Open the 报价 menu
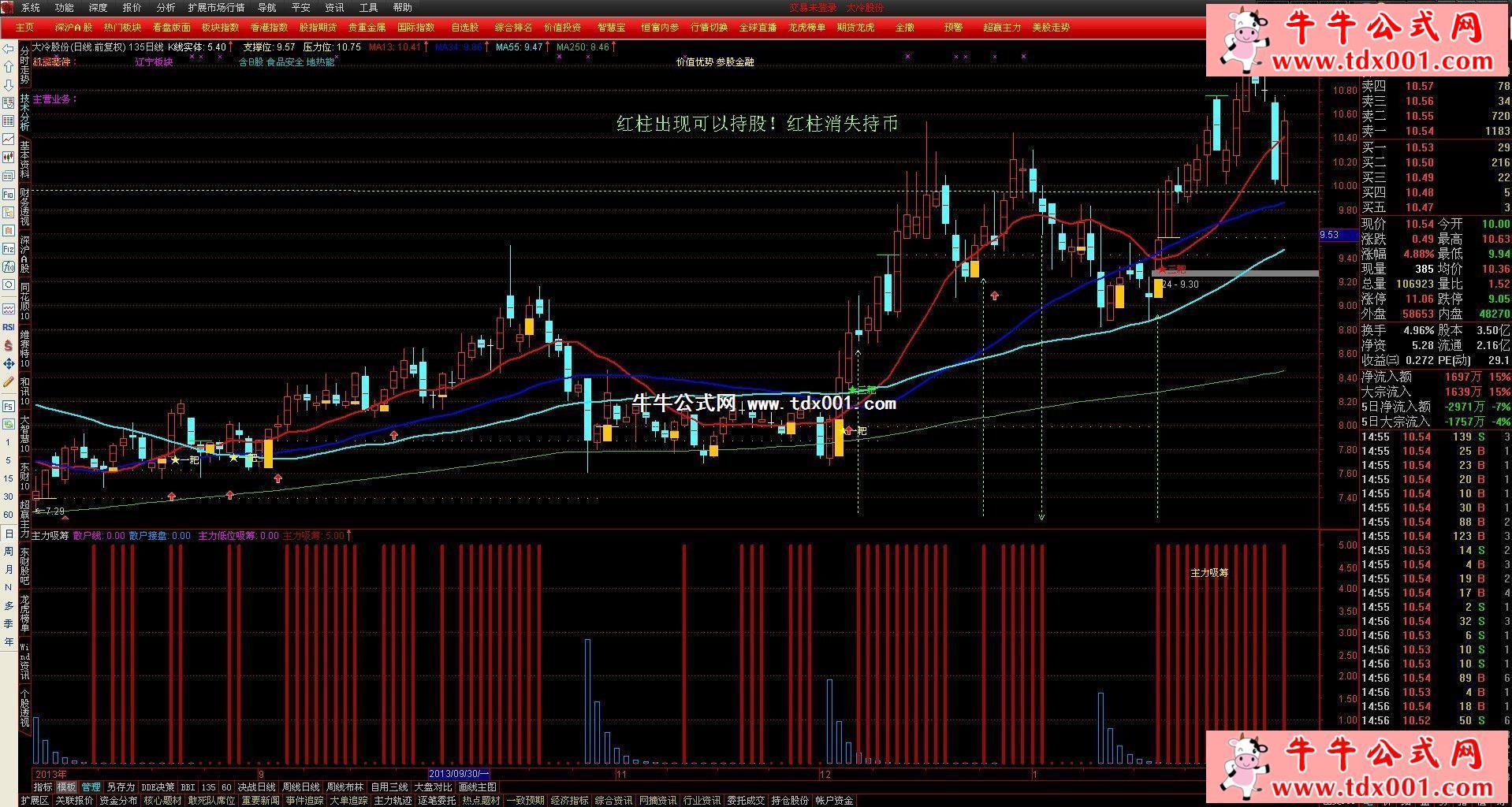Viewport: 1512px width, 807px height. tap(132, 7)
